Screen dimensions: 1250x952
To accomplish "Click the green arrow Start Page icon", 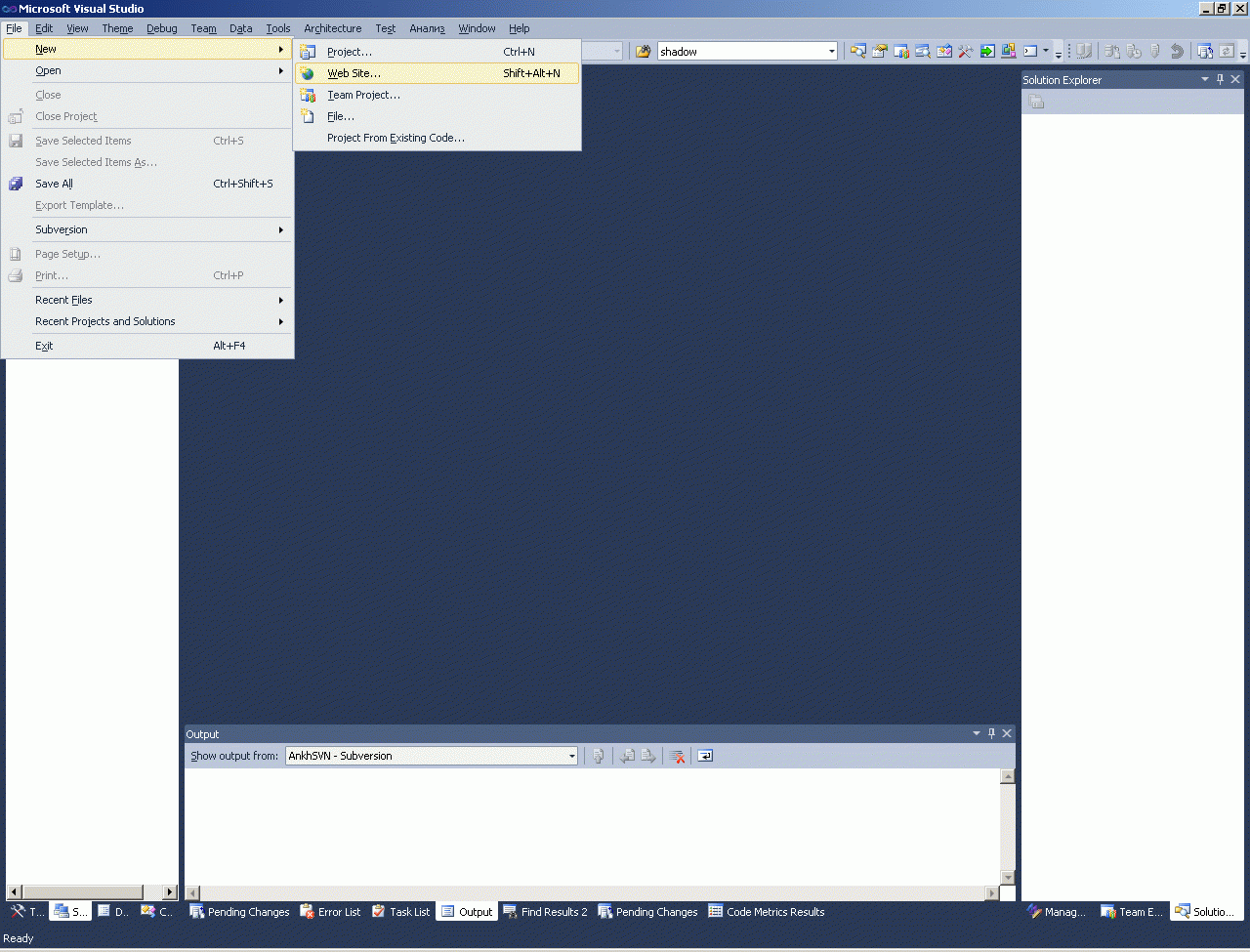I will coord(987,51).
